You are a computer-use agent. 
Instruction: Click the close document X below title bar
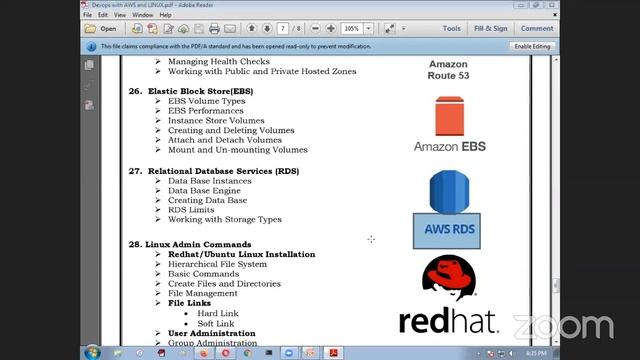[555, 15]
